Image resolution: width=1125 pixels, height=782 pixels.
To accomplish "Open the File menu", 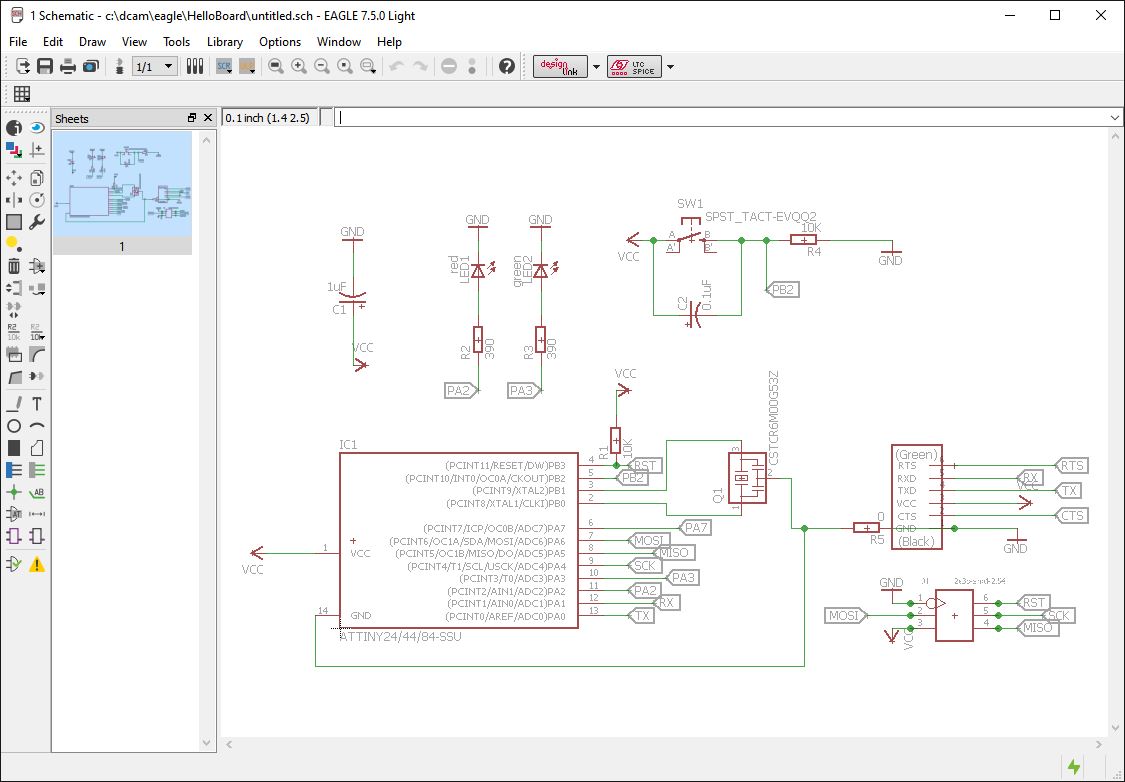I will [x=18, y=42].
